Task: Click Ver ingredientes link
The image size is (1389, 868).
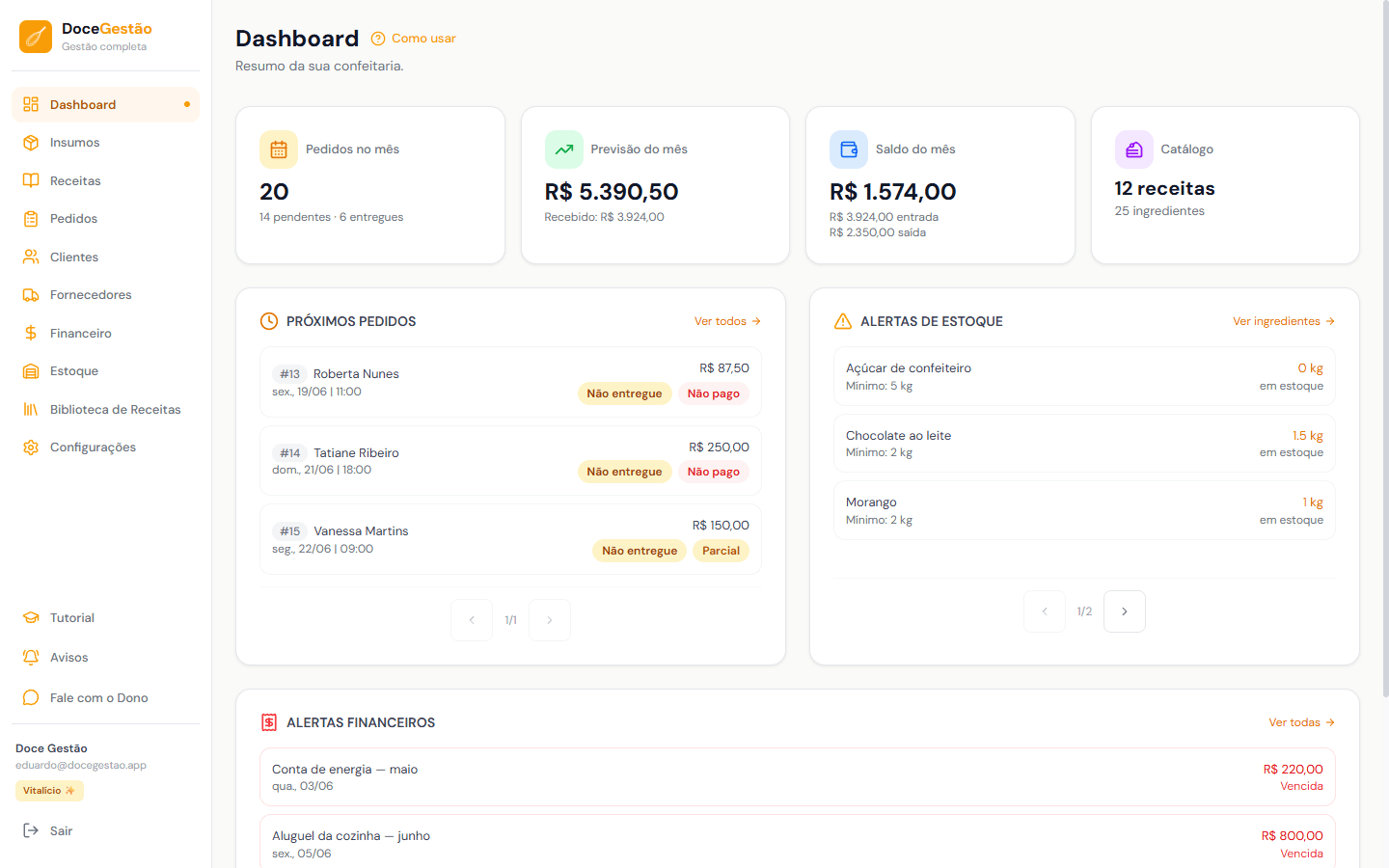Action: point(1284,321)
